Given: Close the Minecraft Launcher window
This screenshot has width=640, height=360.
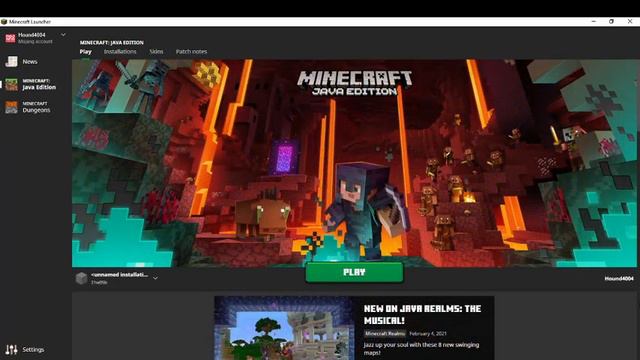Looking at the screenshot, I should pos(630,21).
